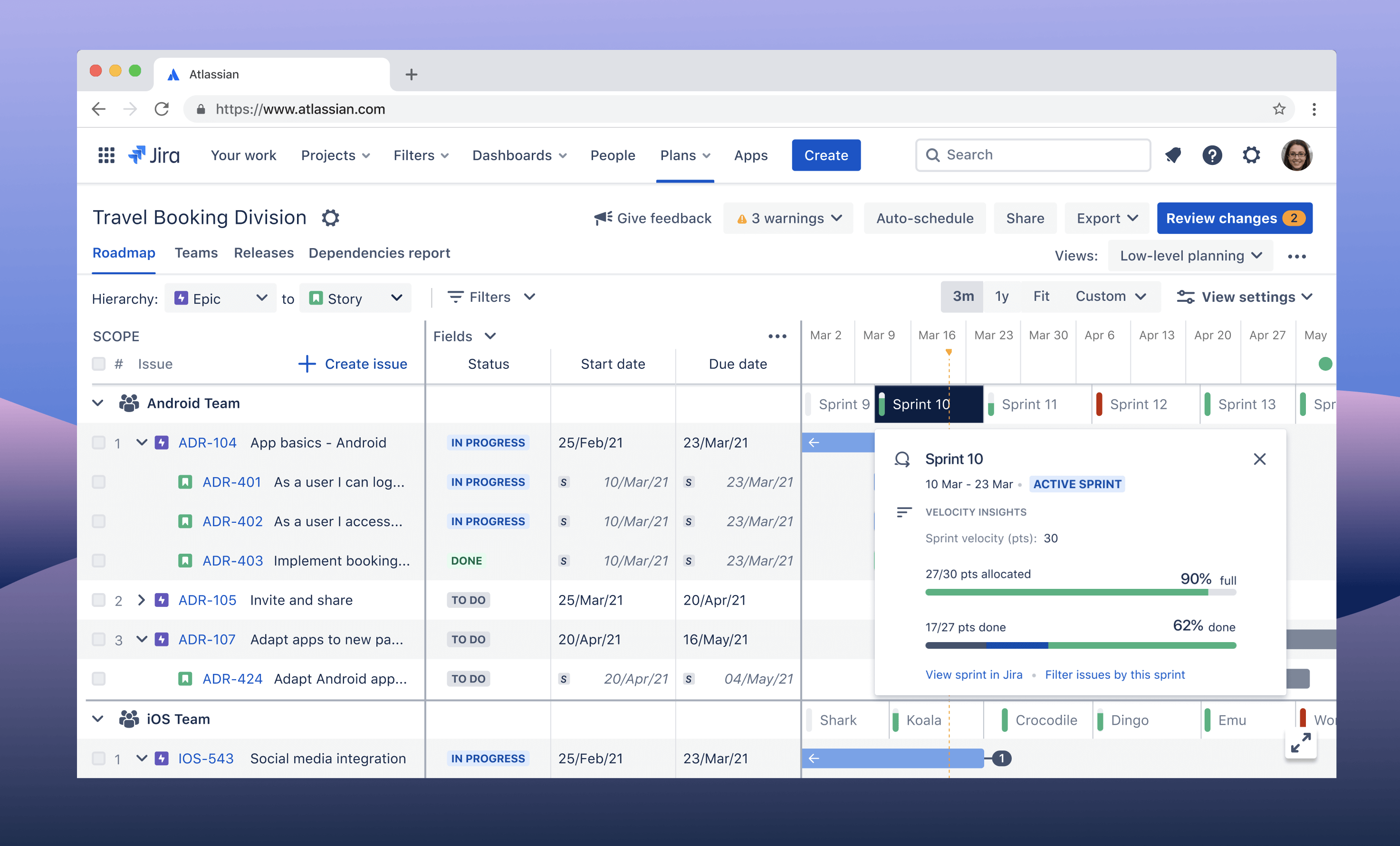Open the 3 warnings dropdown
Screen dimensions: 1400x846
788,219
